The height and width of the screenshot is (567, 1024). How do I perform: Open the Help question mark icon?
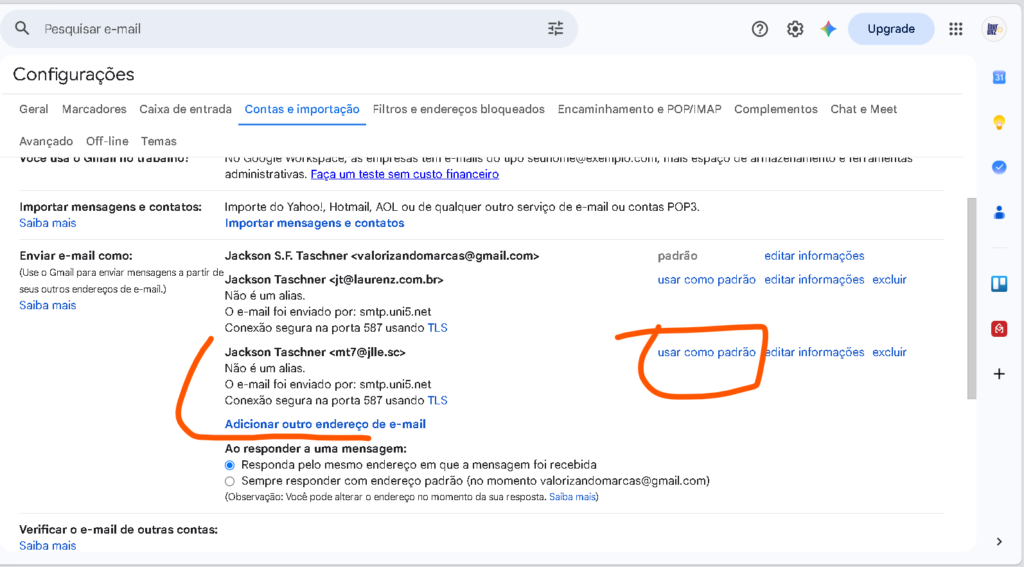pos(760,29)
